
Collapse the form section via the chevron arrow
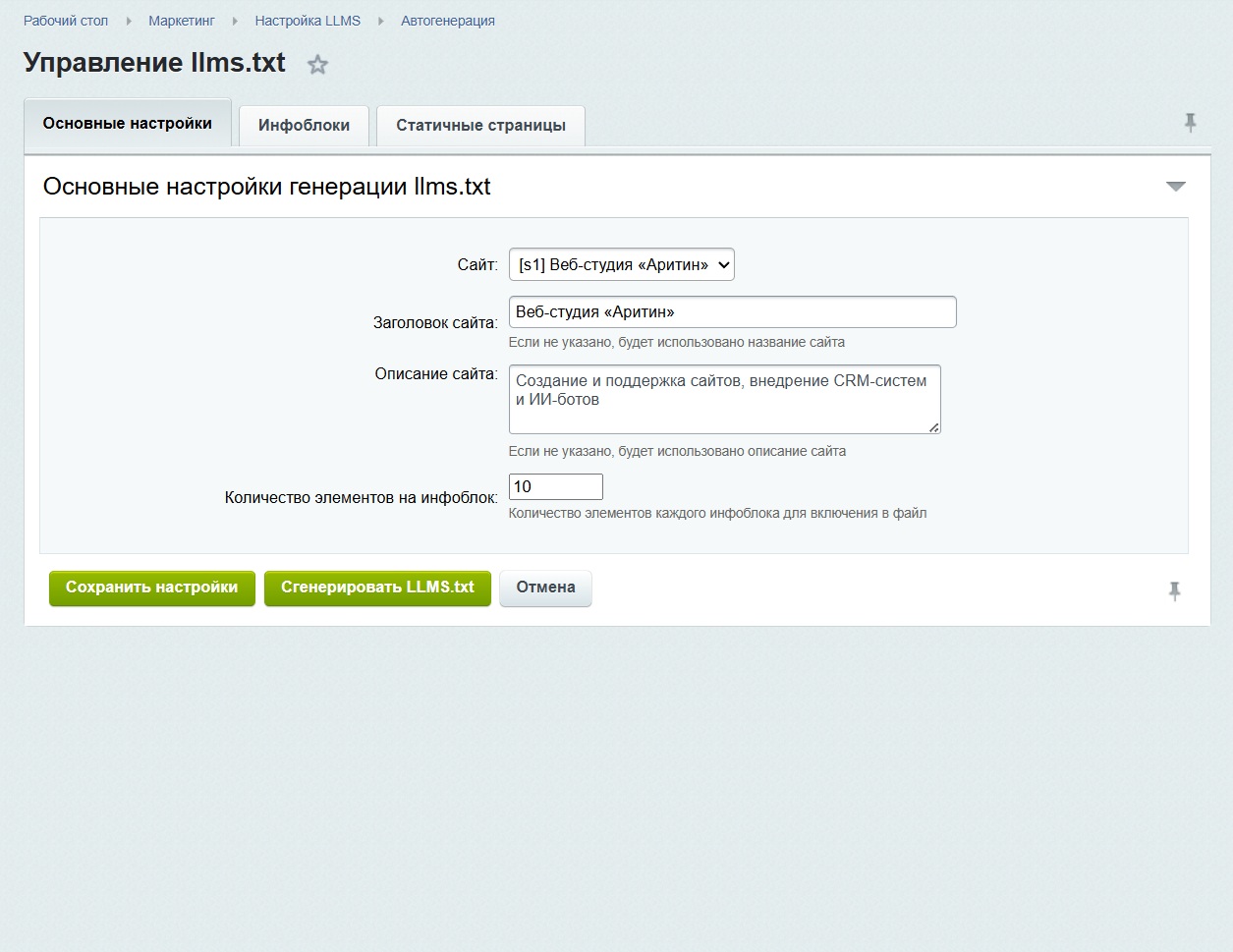coord(1175,185)
